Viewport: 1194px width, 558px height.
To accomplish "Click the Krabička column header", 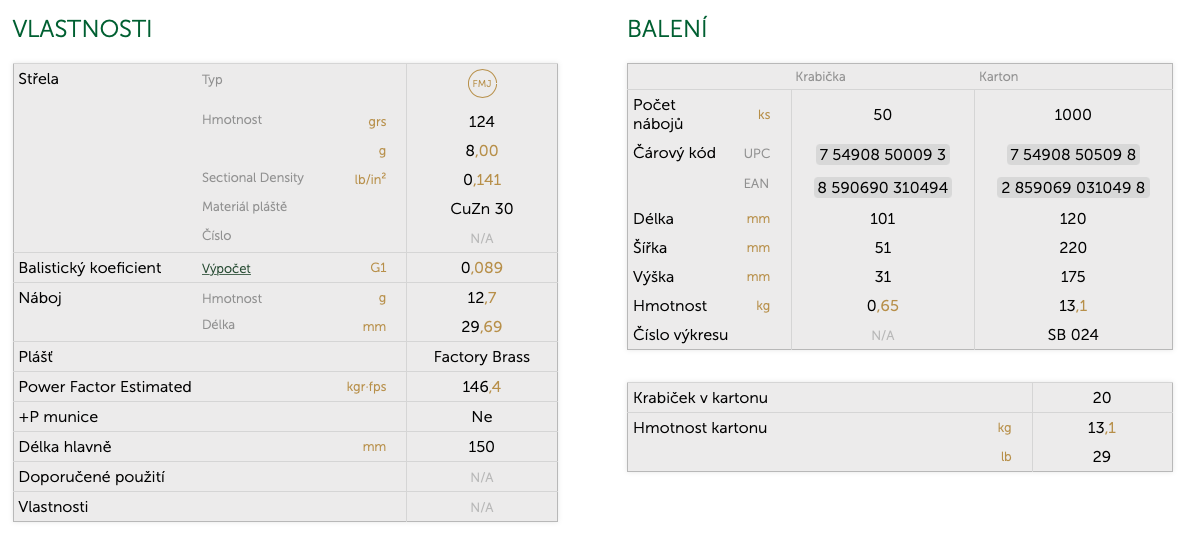I will coord(820,77).
